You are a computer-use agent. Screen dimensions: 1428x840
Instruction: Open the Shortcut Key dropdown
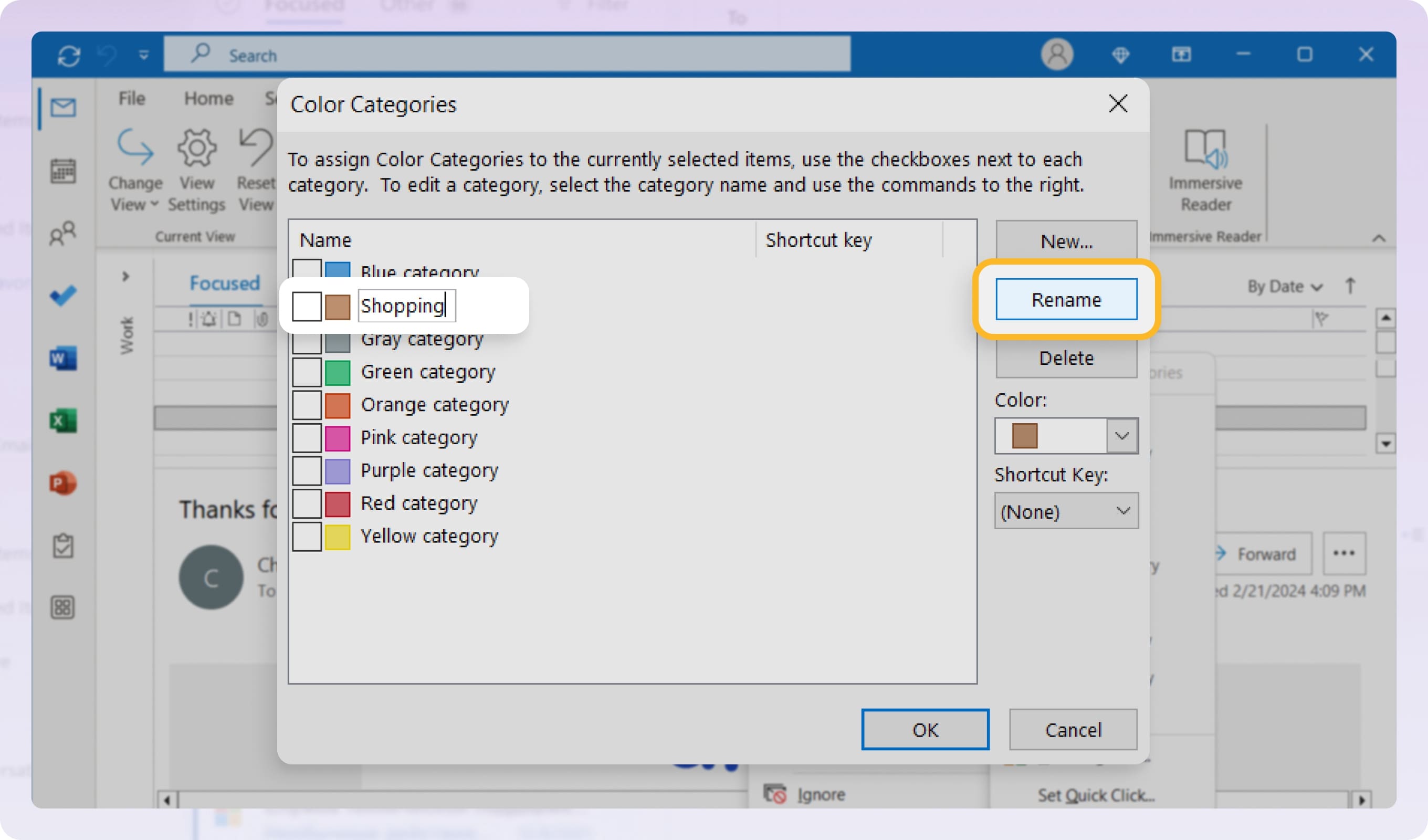[1122, 511]
